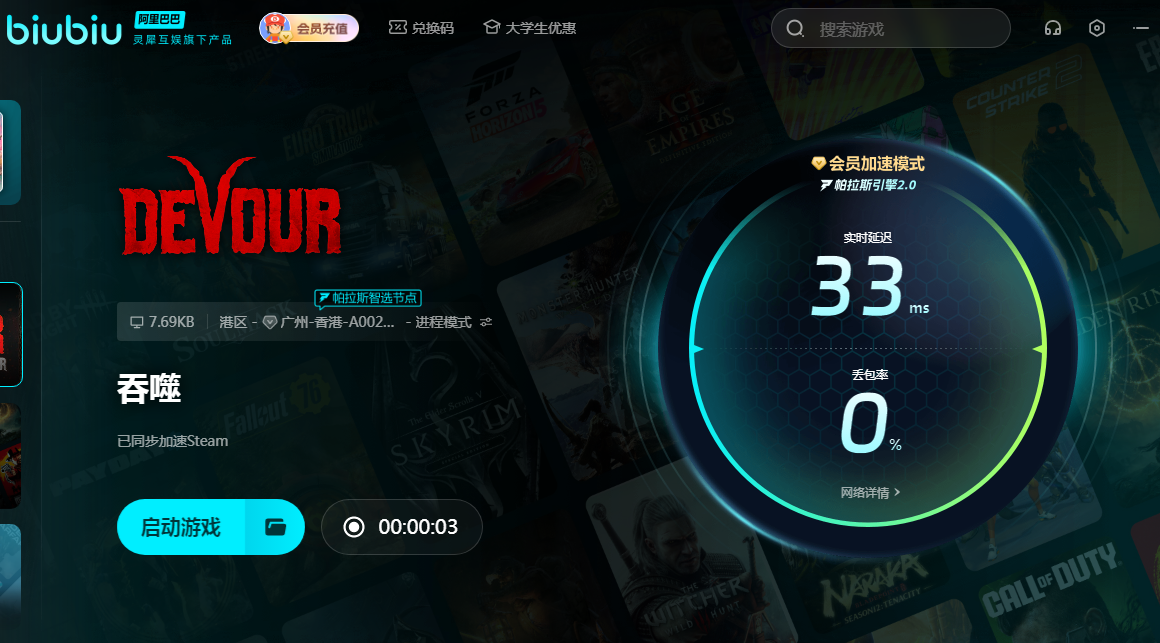The width and height of the screenshot is (1160, 643).
Task: Click 会员加速模式 label
Action: [x=876, y=164]
